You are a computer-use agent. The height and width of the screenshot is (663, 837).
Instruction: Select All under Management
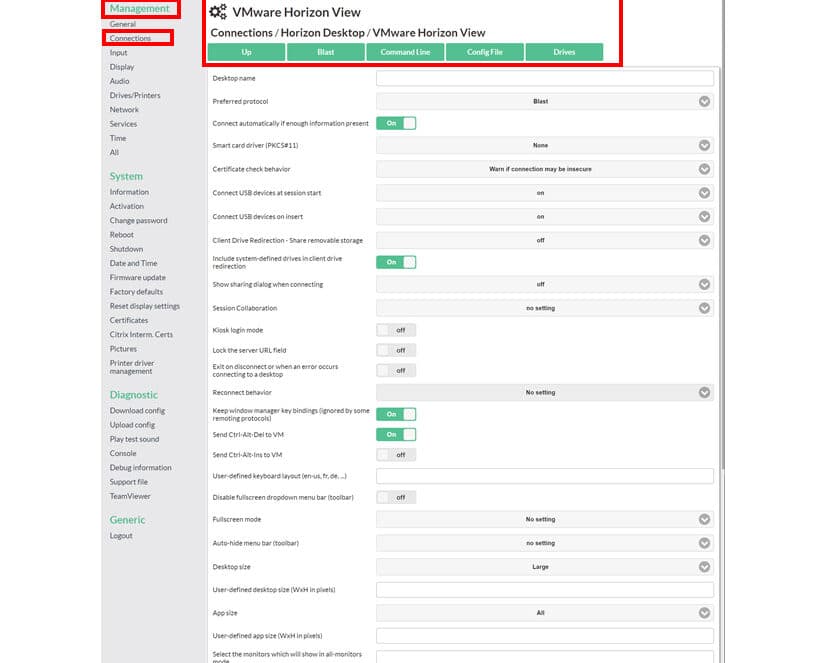[x=114, y=152]
